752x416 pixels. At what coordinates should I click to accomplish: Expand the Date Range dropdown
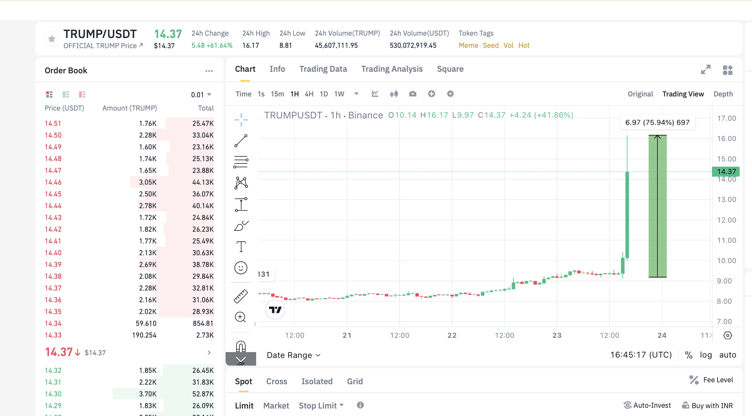click(x=293, y=355)
